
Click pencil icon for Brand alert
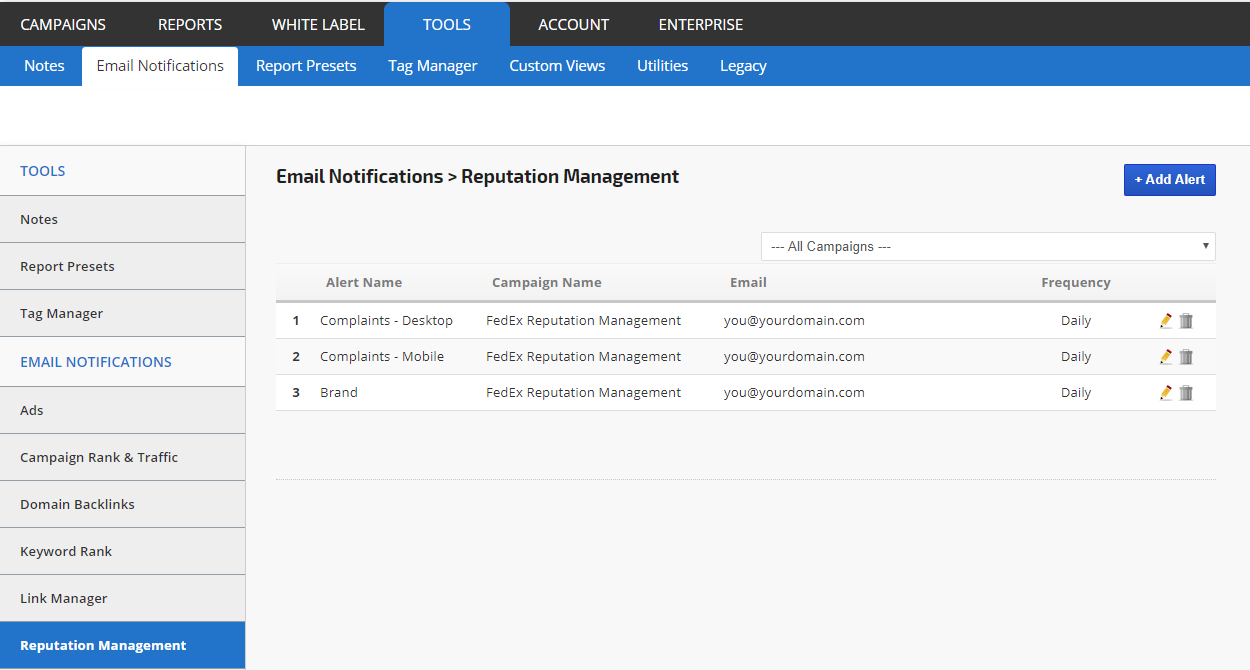click(x=1165, y=393)
